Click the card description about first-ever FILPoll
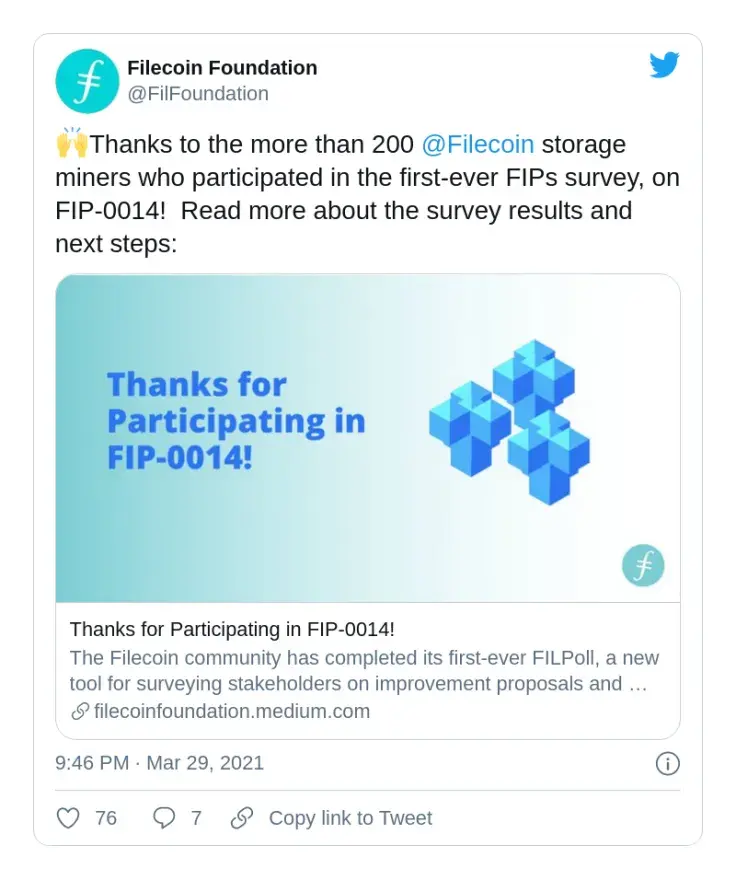The height and width of the screenshot is (880, 736). point(364,671)
